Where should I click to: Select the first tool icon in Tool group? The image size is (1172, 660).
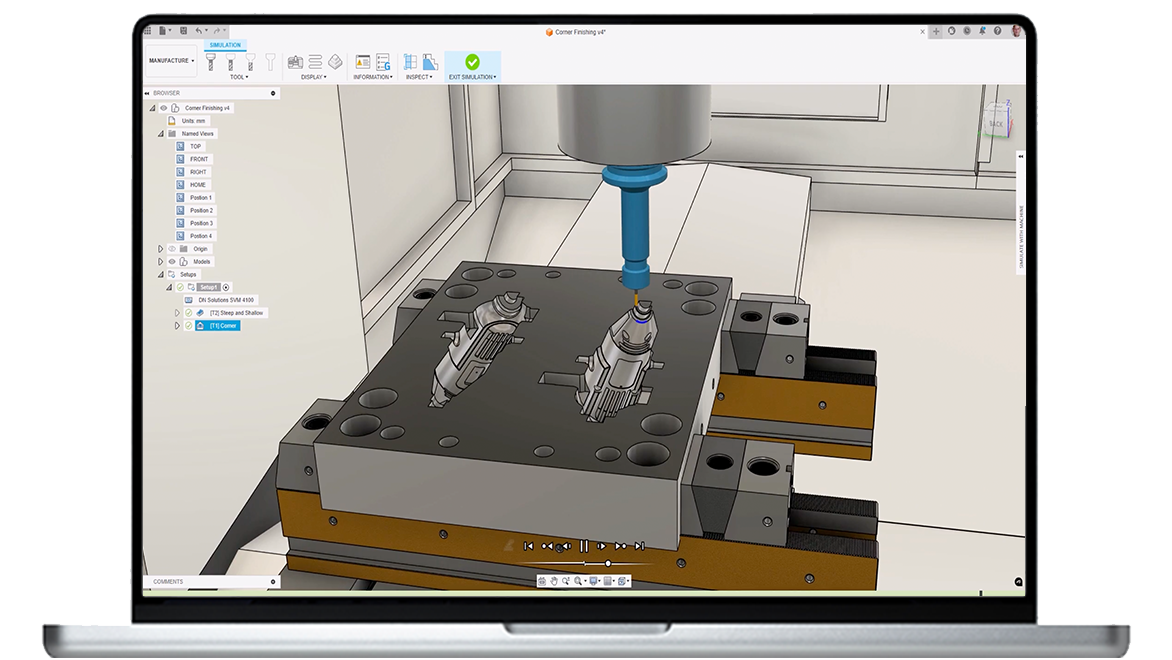pos(211,62)
